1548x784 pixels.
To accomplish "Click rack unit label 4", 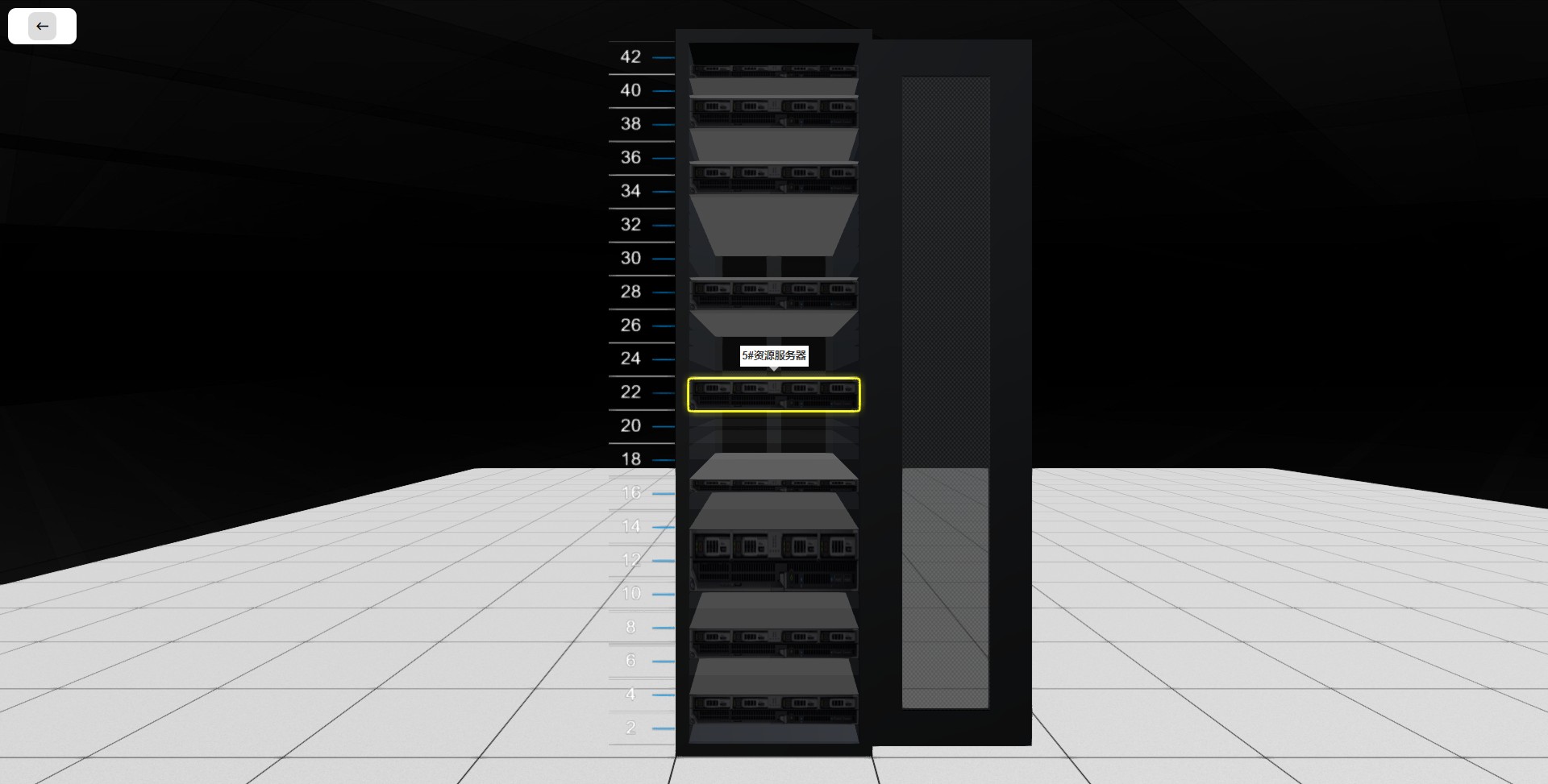I will (630, 694).
